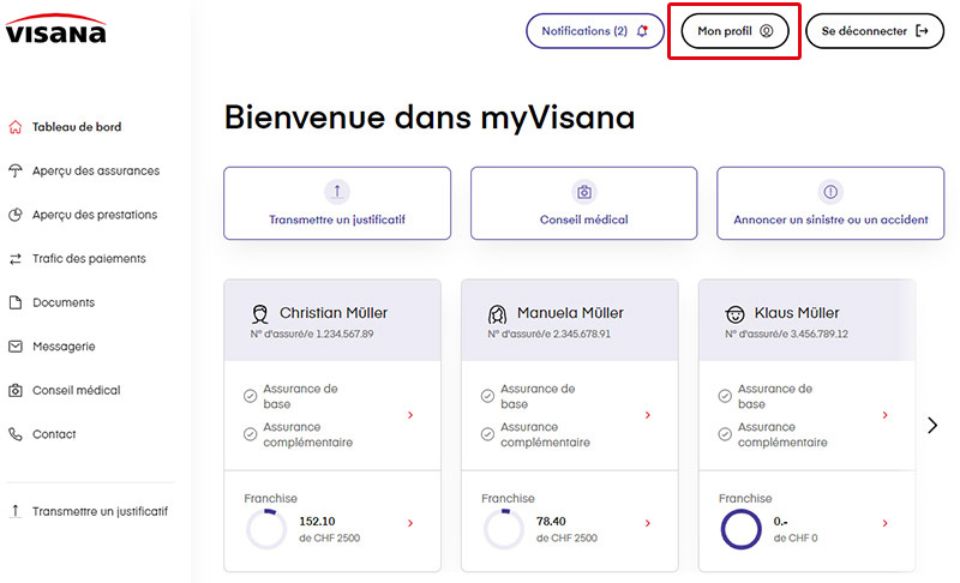Open Aperçu des assurances in sidebar
This screenshot has width=960, height=583.
click(x=95, y=171)
